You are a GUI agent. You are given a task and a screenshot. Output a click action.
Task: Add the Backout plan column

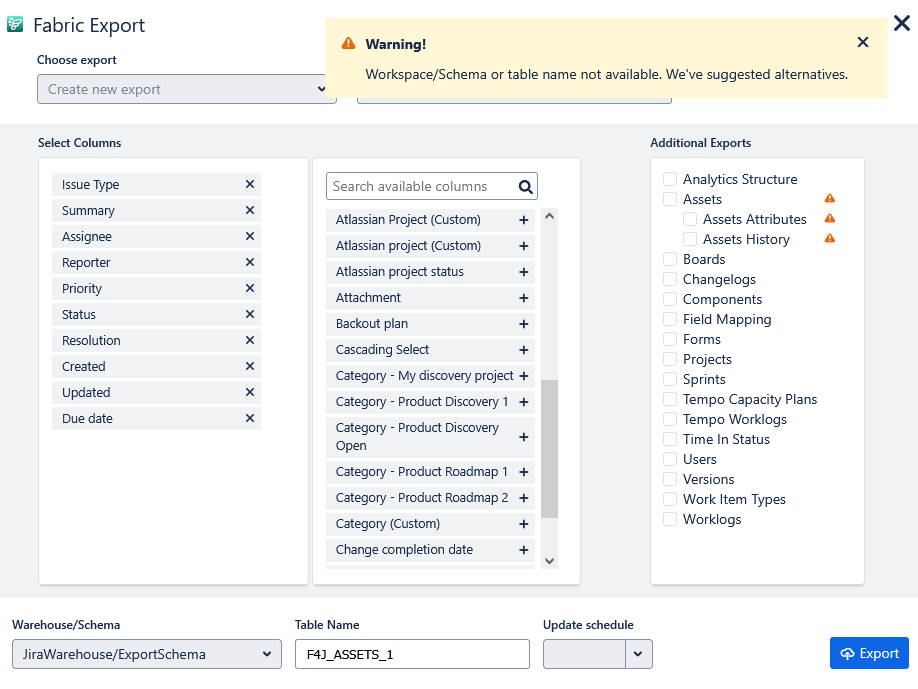(x=523, y=324)
